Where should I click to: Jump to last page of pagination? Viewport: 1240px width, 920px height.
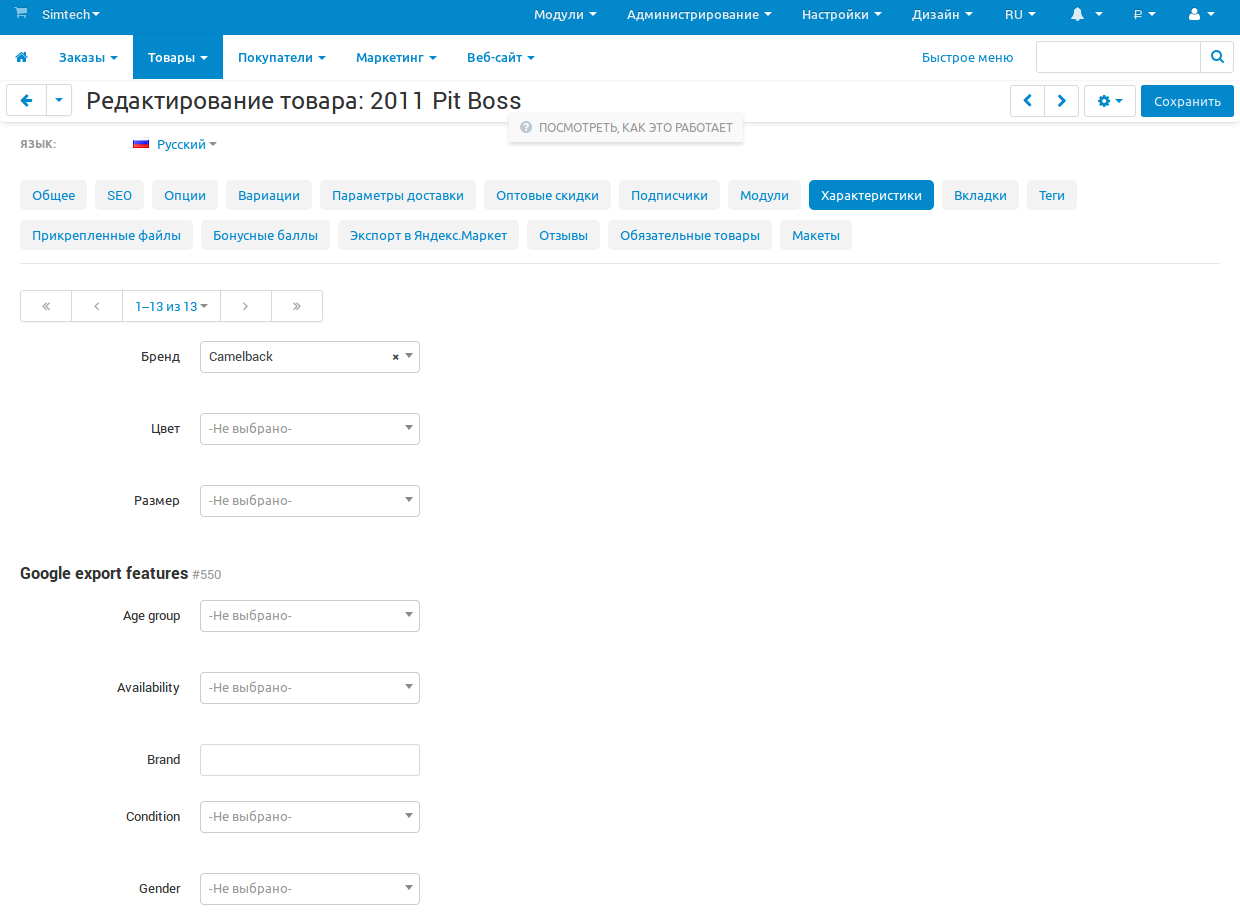(297, 306)
